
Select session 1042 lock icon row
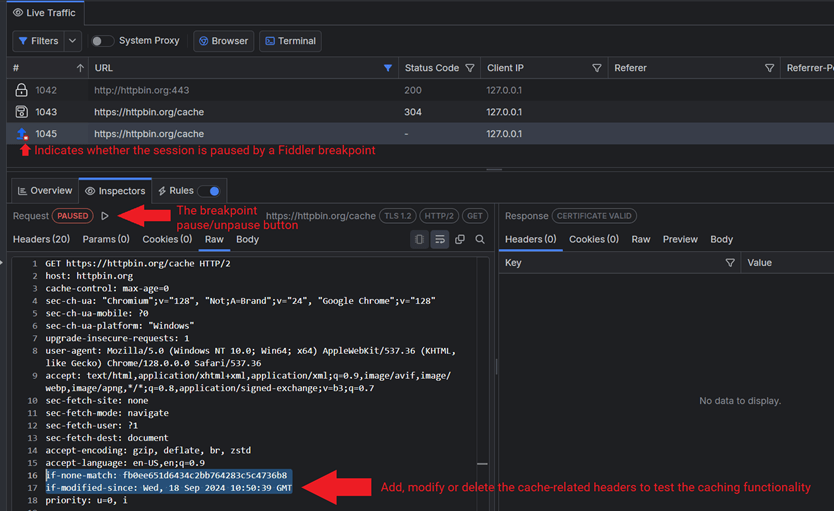coord(21,90)
